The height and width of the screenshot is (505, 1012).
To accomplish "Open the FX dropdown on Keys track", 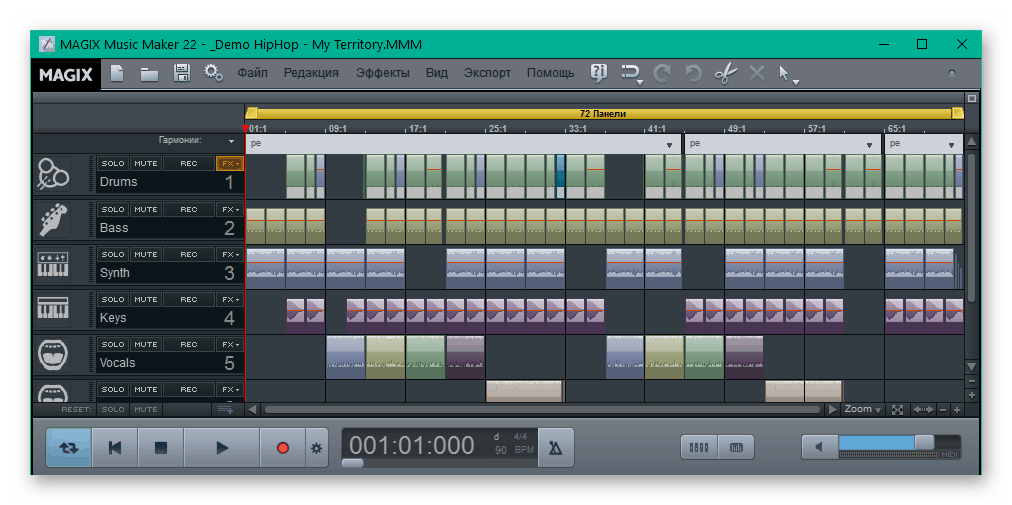I will click(230, 300).
